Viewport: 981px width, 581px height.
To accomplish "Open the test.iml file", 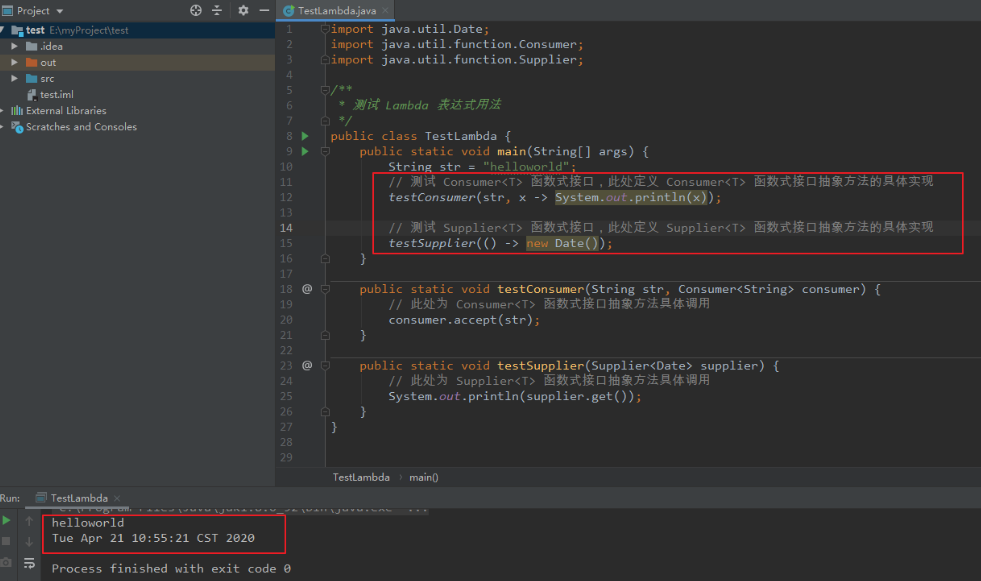I will 57,94.
